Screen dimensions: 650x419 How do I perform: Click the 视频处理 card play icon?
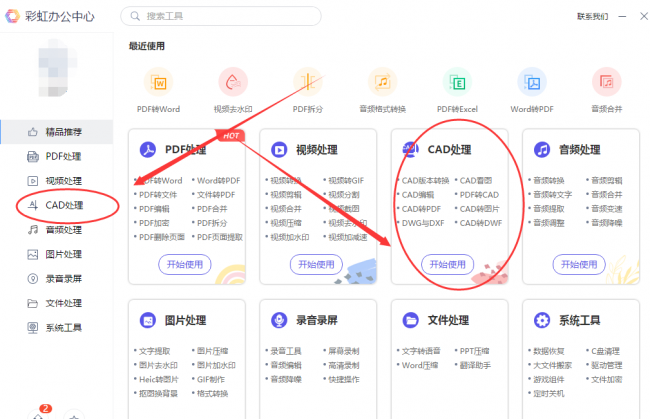279,150
